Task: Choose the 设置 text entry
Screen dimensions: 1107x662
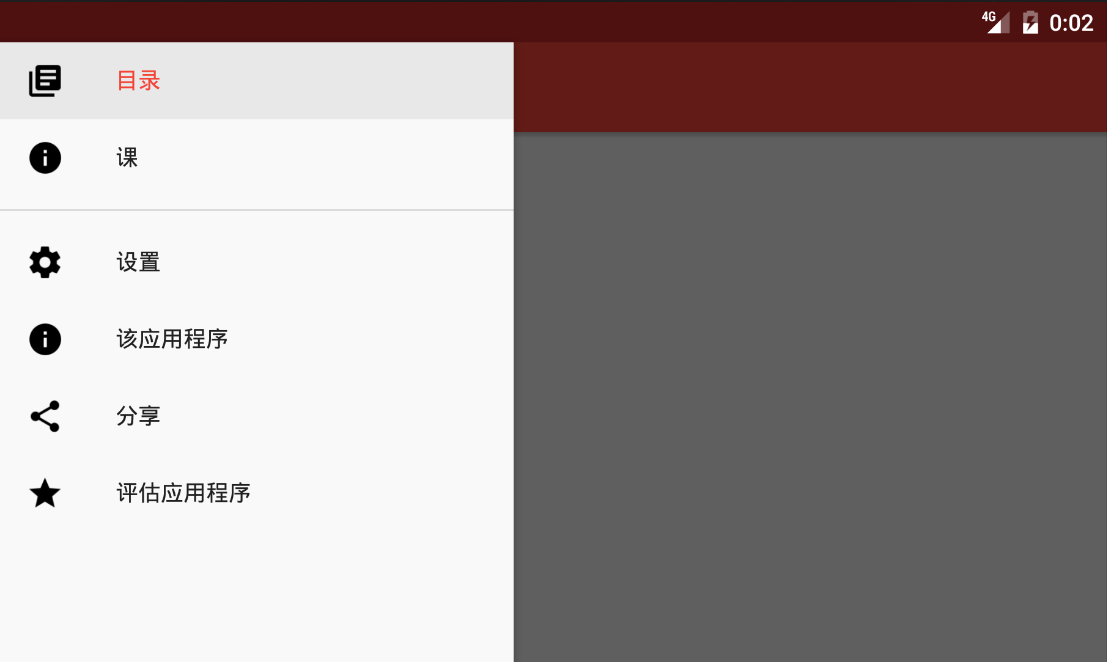Action: coord(138,262)
